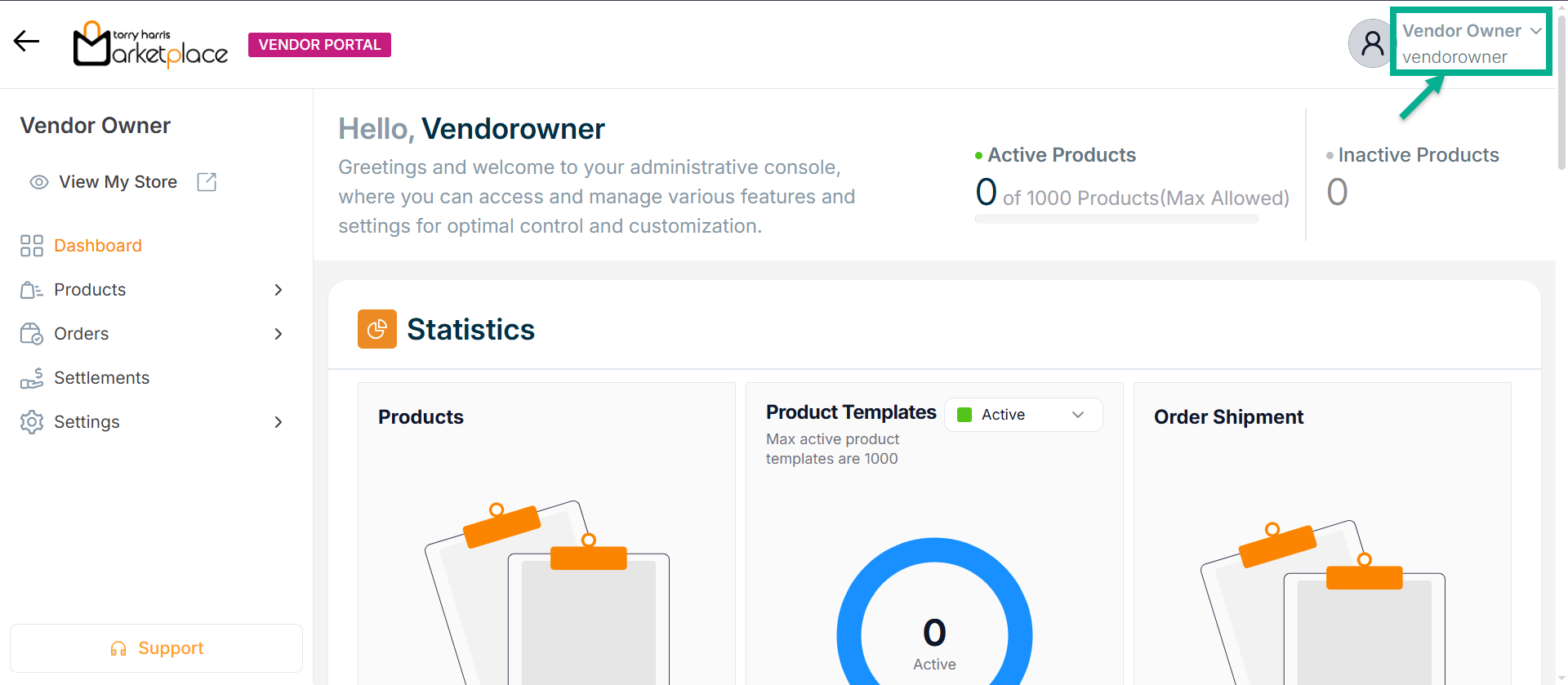
Task: Click the Support button
Action: click(x=156, y=648)
